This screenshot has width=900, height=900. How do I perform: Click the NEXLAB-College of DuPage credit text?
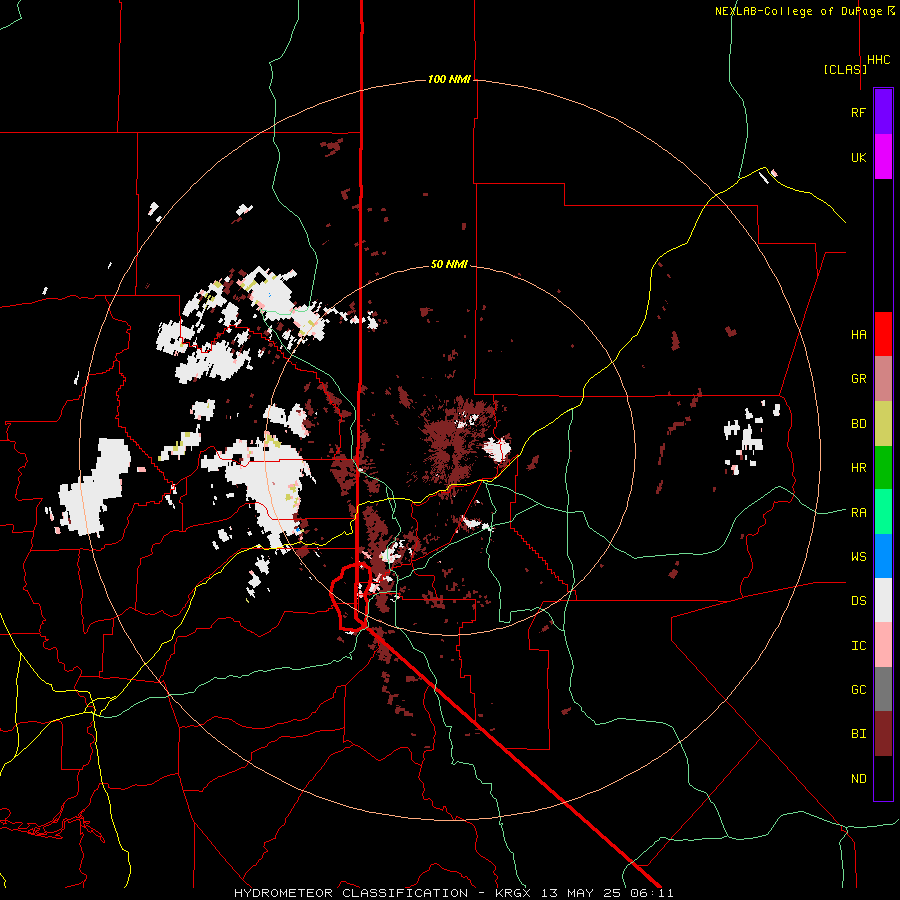(804, 11)
